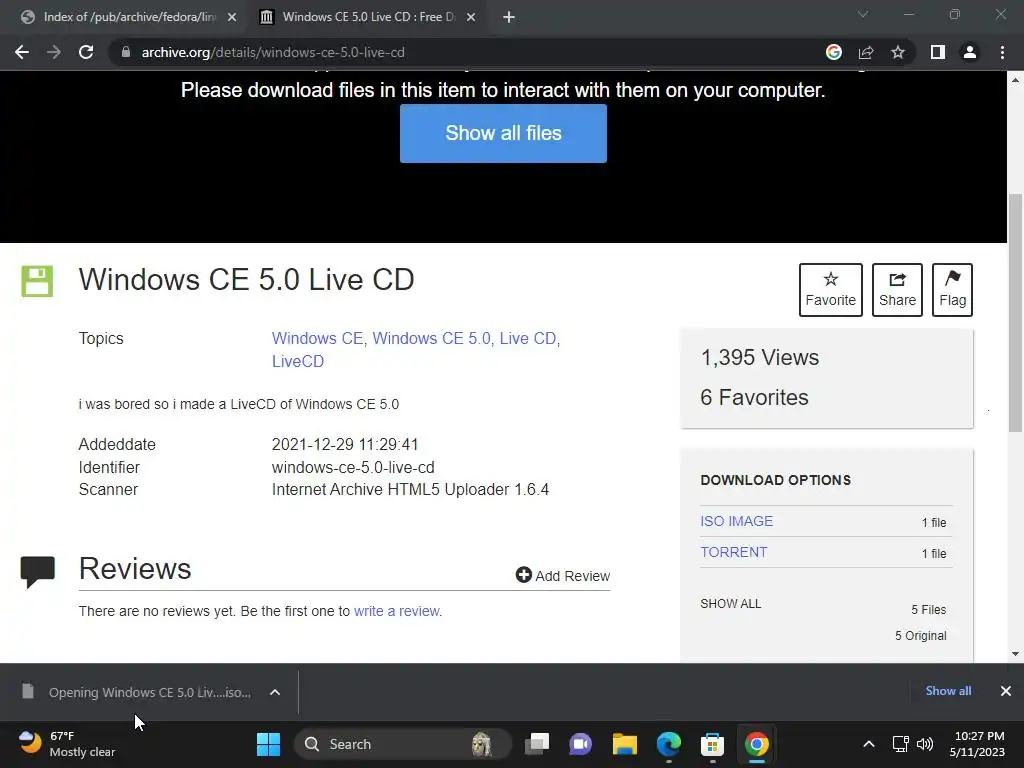1024x768 pixels.
Task: Click the scrollbar up arrow
Action: pyautogui.click(x=1015, y=80)
